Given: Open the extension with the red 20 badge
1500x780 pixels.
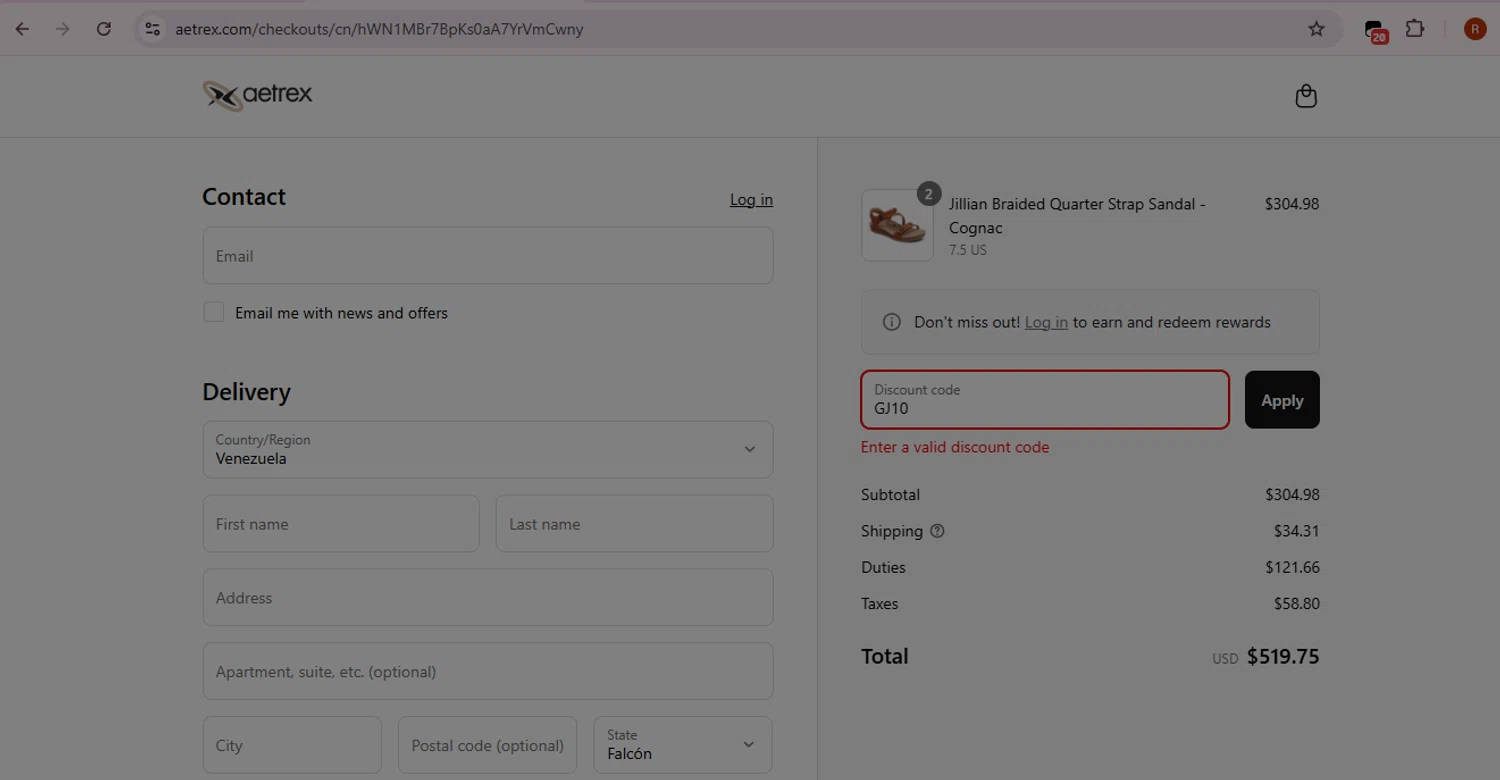Looking at the screenshot, I should [x=1376, y=31].
